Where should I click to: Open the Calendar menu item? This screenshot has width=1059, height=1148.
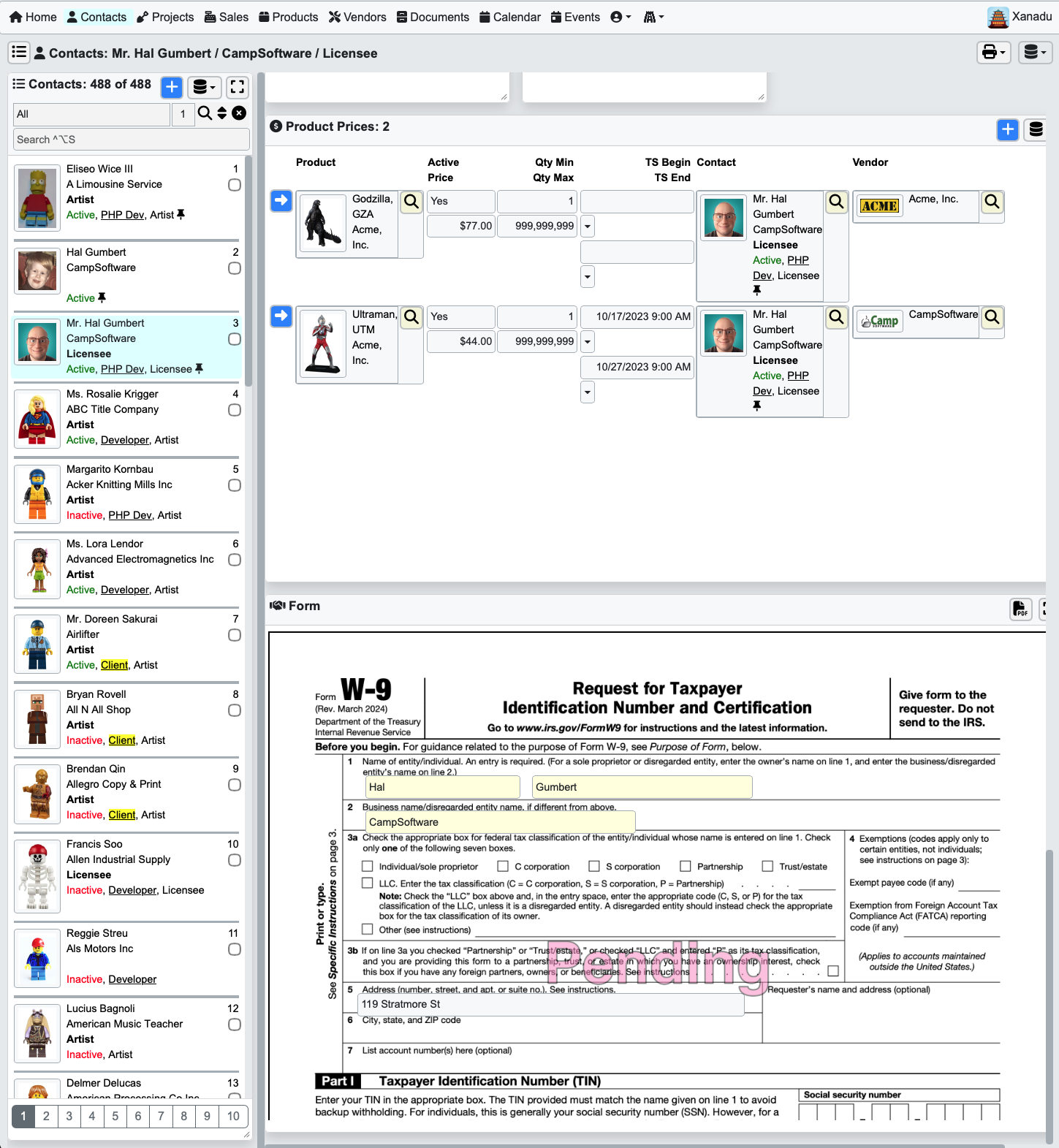pos(510,17)
